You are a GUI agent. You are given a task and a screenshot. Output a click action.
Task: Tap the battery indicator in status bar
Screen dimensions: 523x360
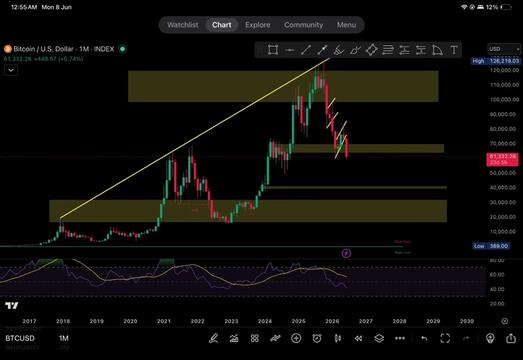(x=506, y=7)
